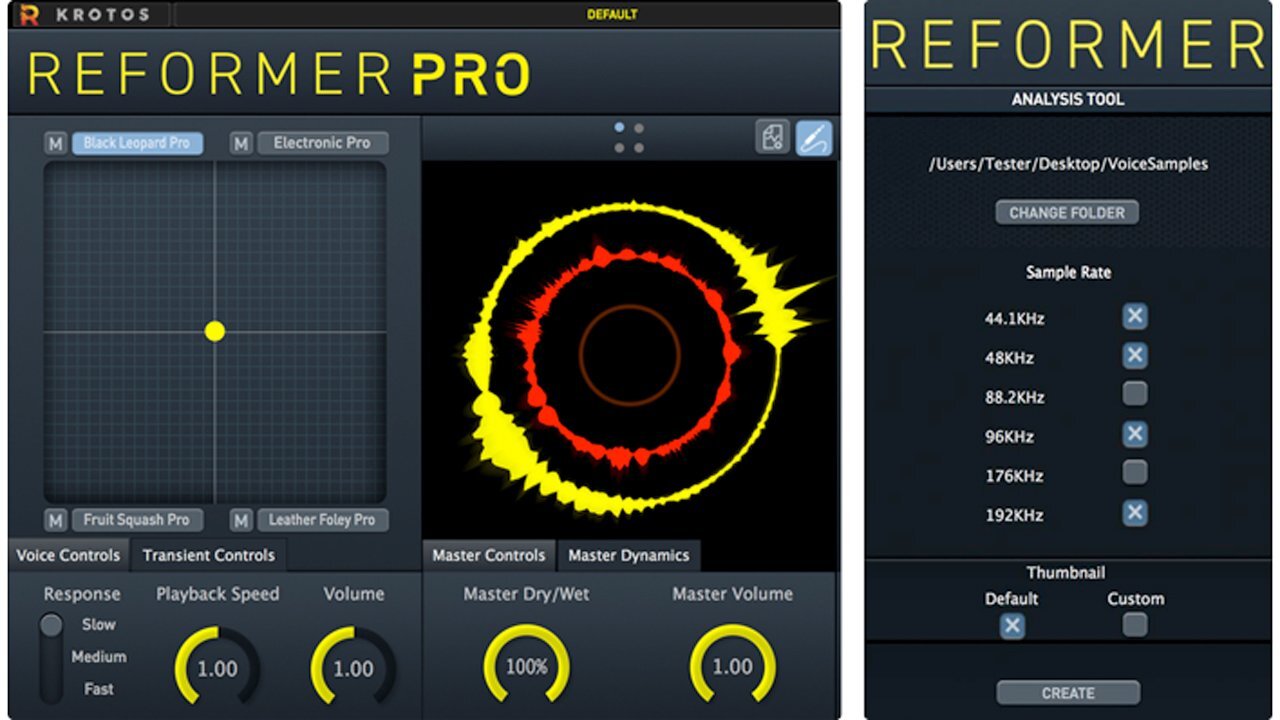Click the "Master Volume" label text
Image resolution: width=1280 pixels, height=720 pixels.
(733, 594)
